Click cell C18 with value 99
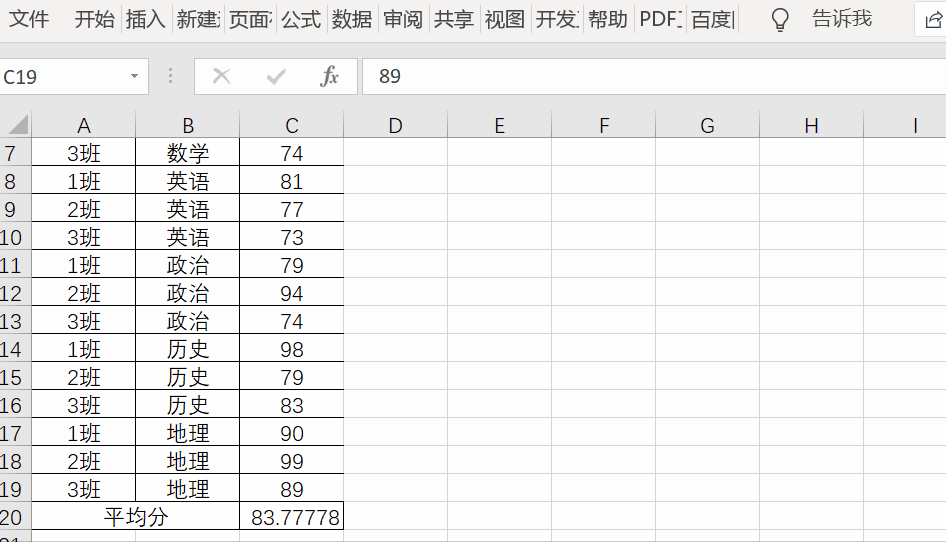 click(x=292, y=461)
